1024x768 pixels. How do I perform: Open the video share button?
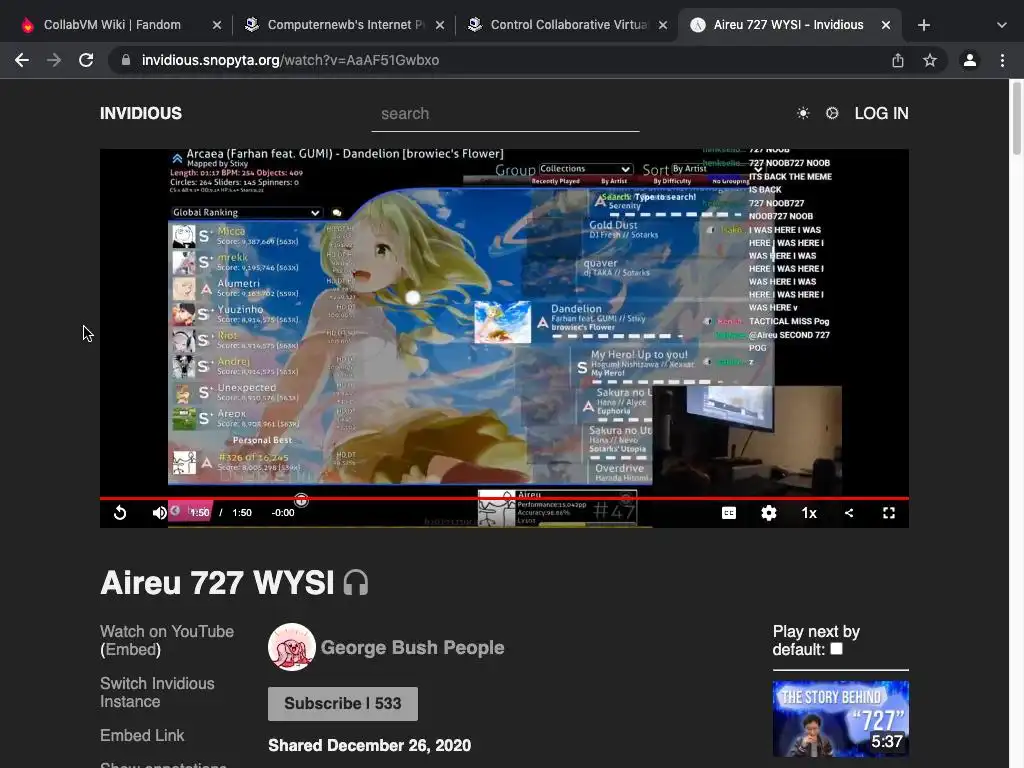(x=849, y=513)
